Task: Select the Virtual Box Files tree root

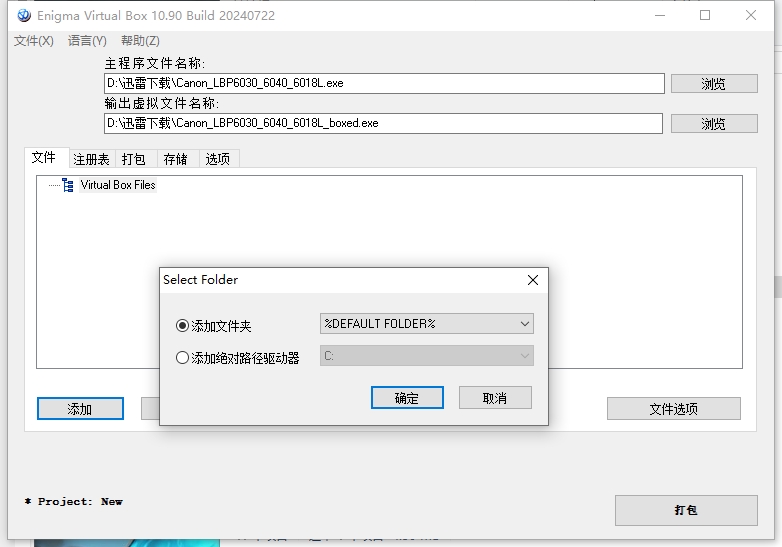Action: pyautogui.click(x=118, y=185)
